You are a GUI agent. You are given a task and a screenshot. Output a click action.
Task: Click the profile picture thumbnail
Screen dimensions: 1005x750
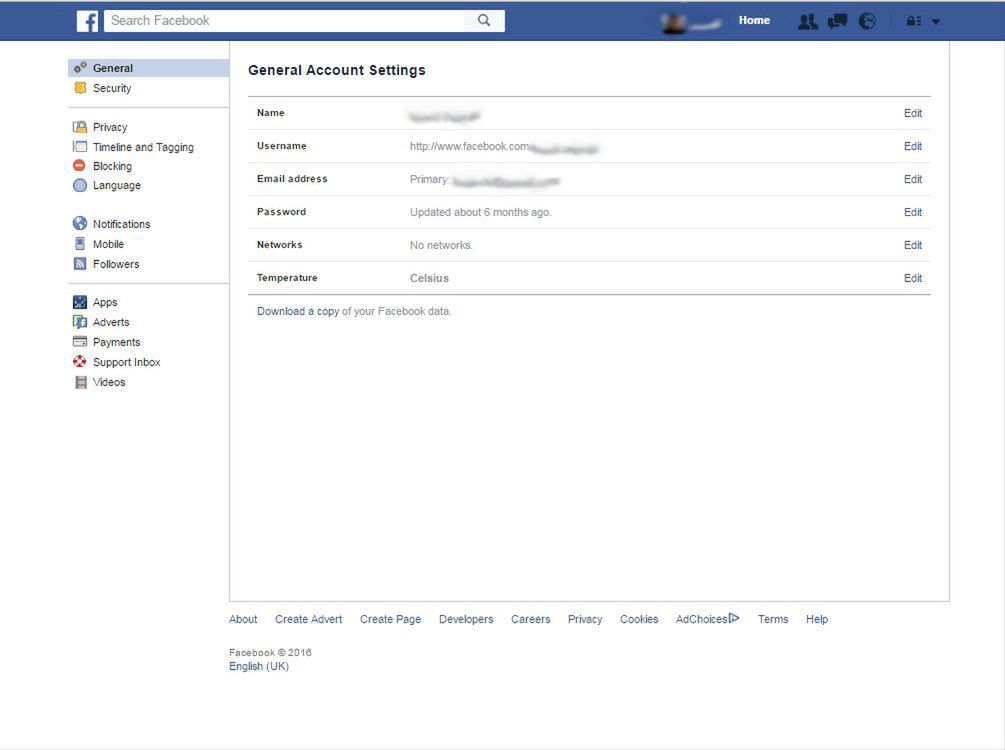coord(673,22)
